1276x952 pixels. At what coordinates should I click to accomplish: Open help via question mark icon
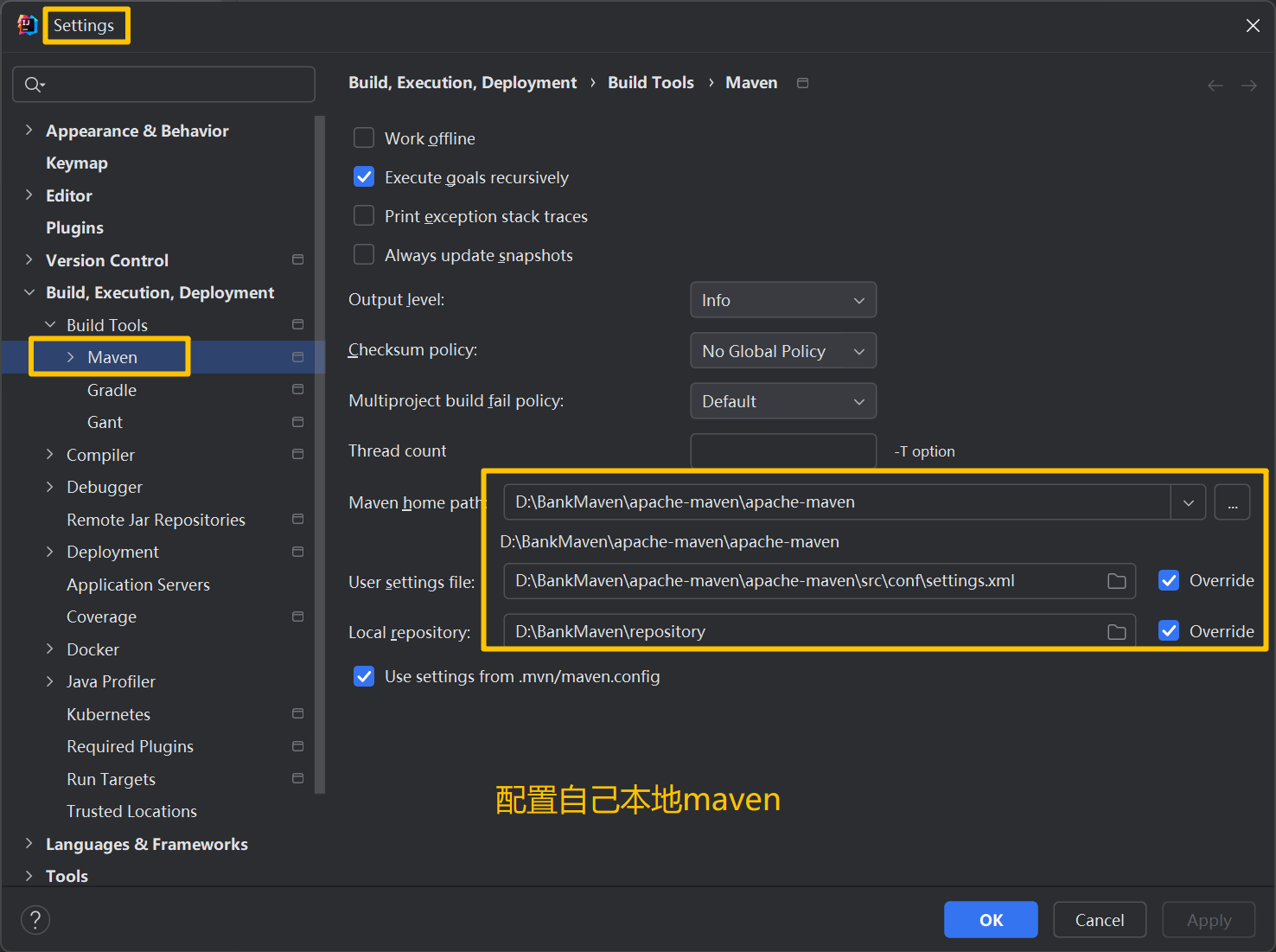click(x=35, y=920)
